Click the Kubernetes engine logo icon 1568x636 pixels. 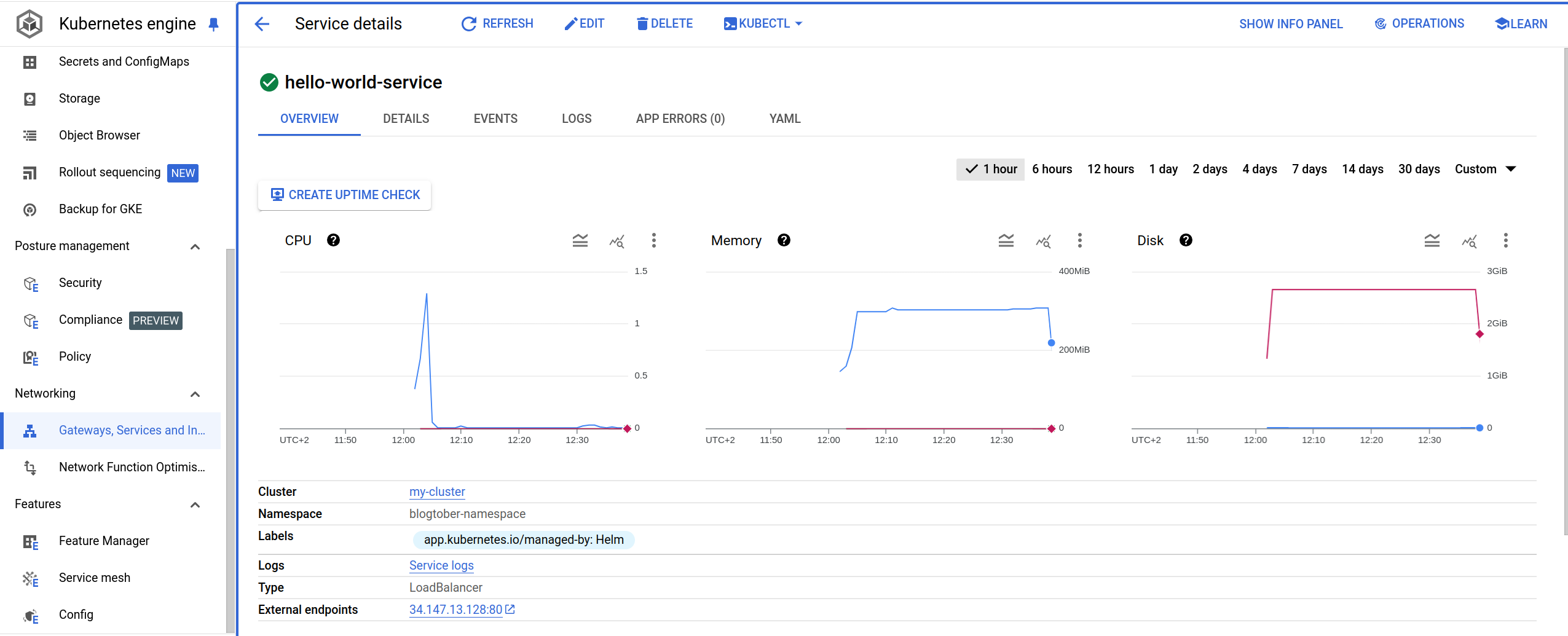click(30, 24)
